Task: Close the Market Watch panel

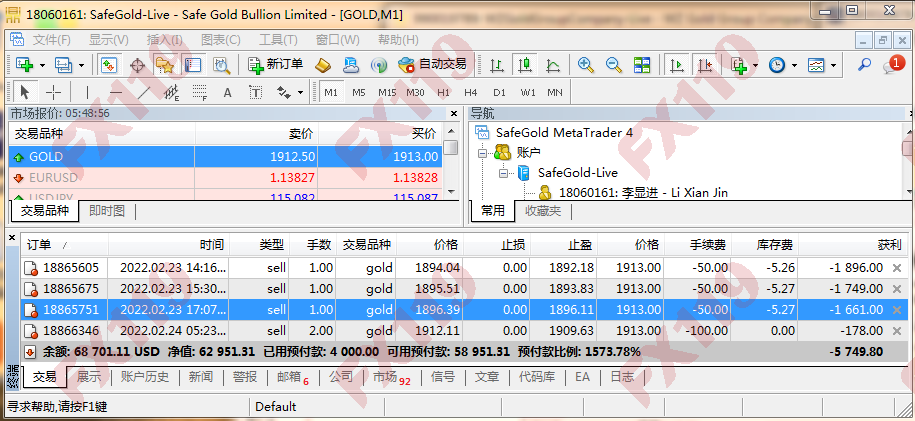Action: [455, 113]
